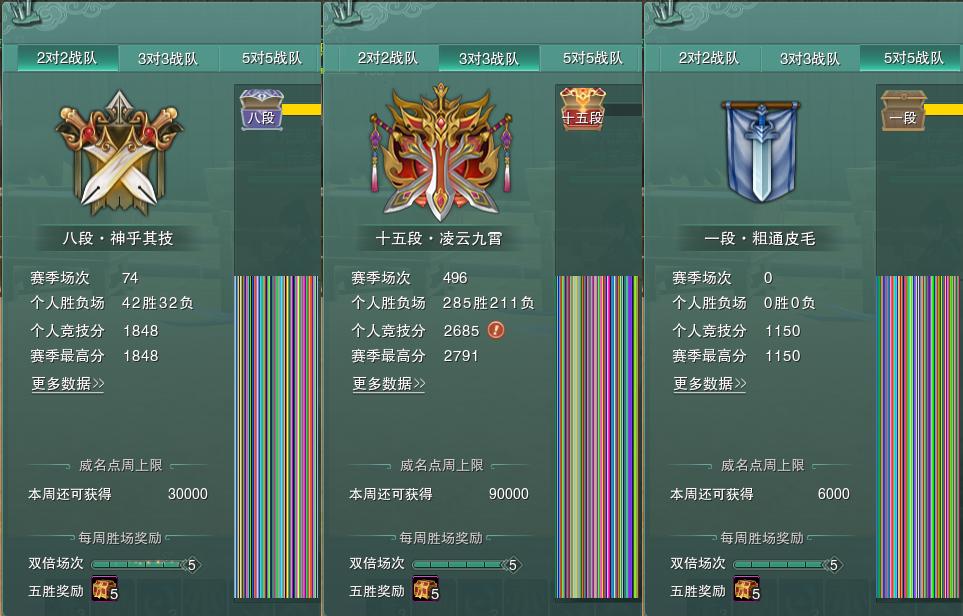The width and height of the screenshot is (963, 616).
Task: Click 五胜奖励 reward icon in 2对2 panel
Action: tap(104, 589)
